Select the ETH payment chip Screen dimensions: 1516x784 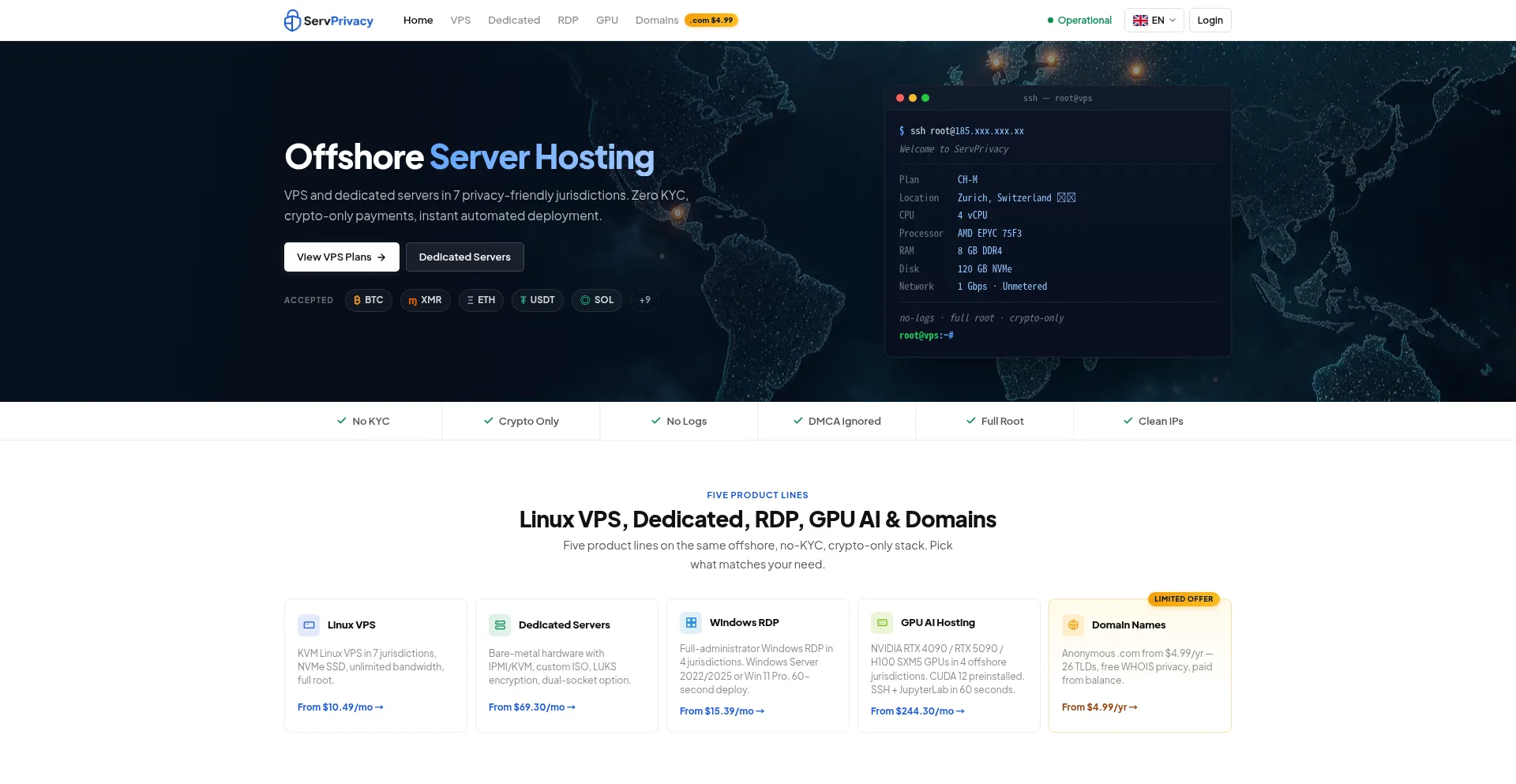481,300
